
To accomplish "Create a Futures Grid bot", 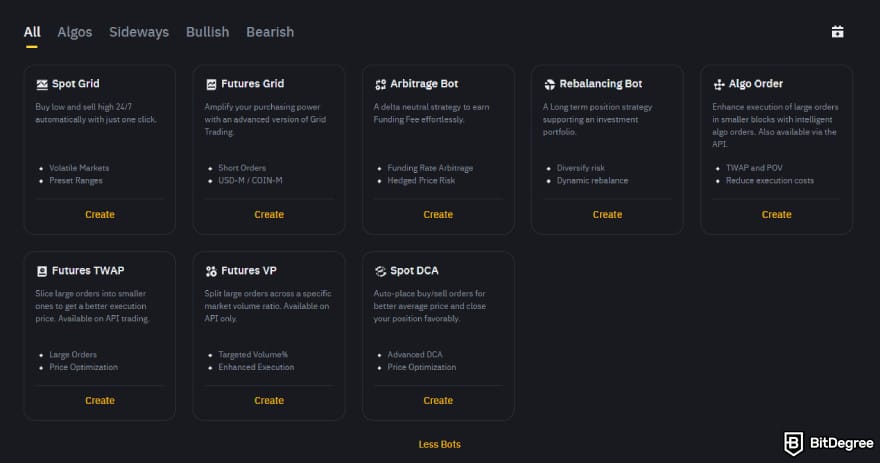I will coord(269,214).
